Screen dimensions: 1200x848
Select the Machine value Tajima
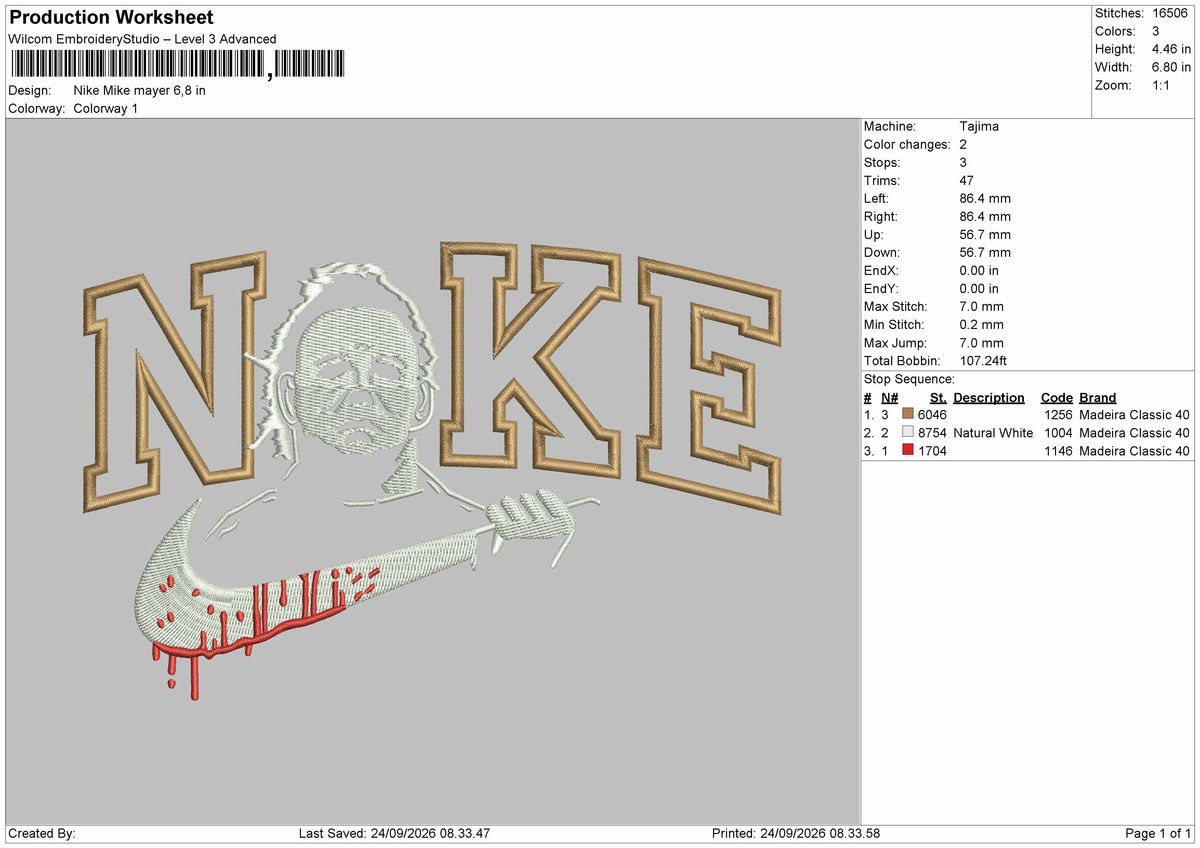pyautogui.click(x=979, y=126)
